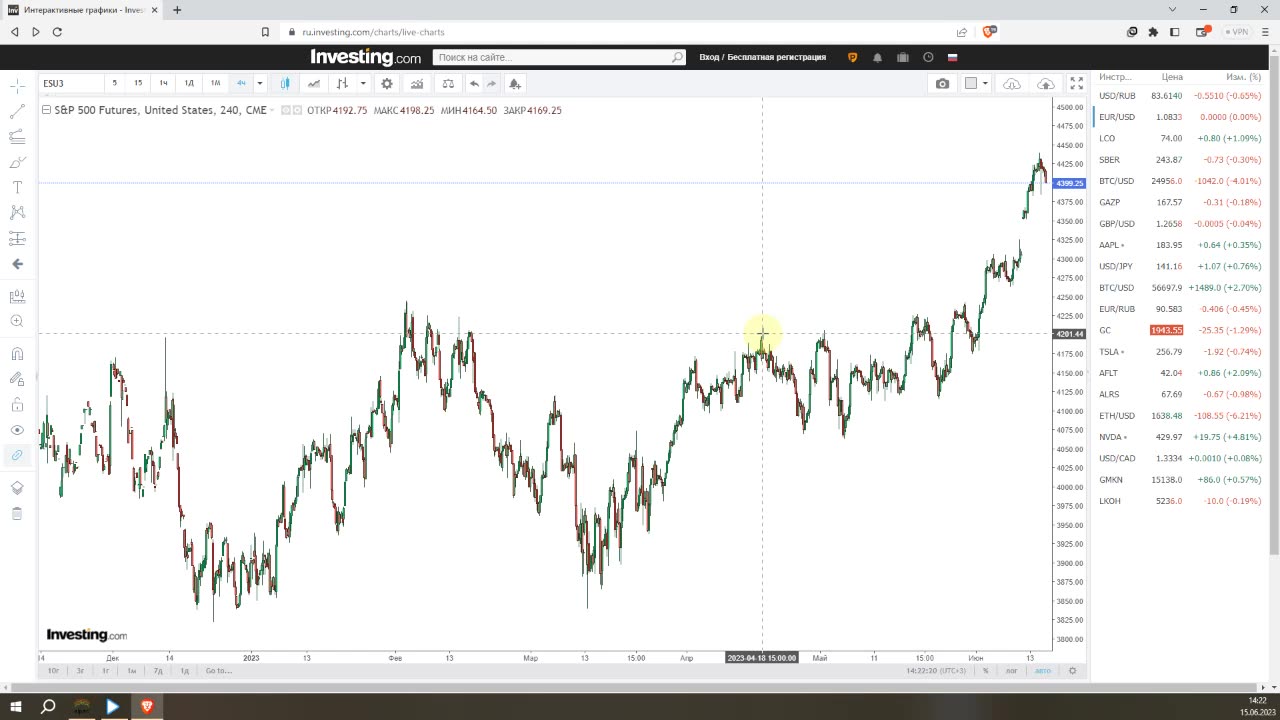
Task: Toggle the drawing sync link icon
Action: (x=17, y=455)
